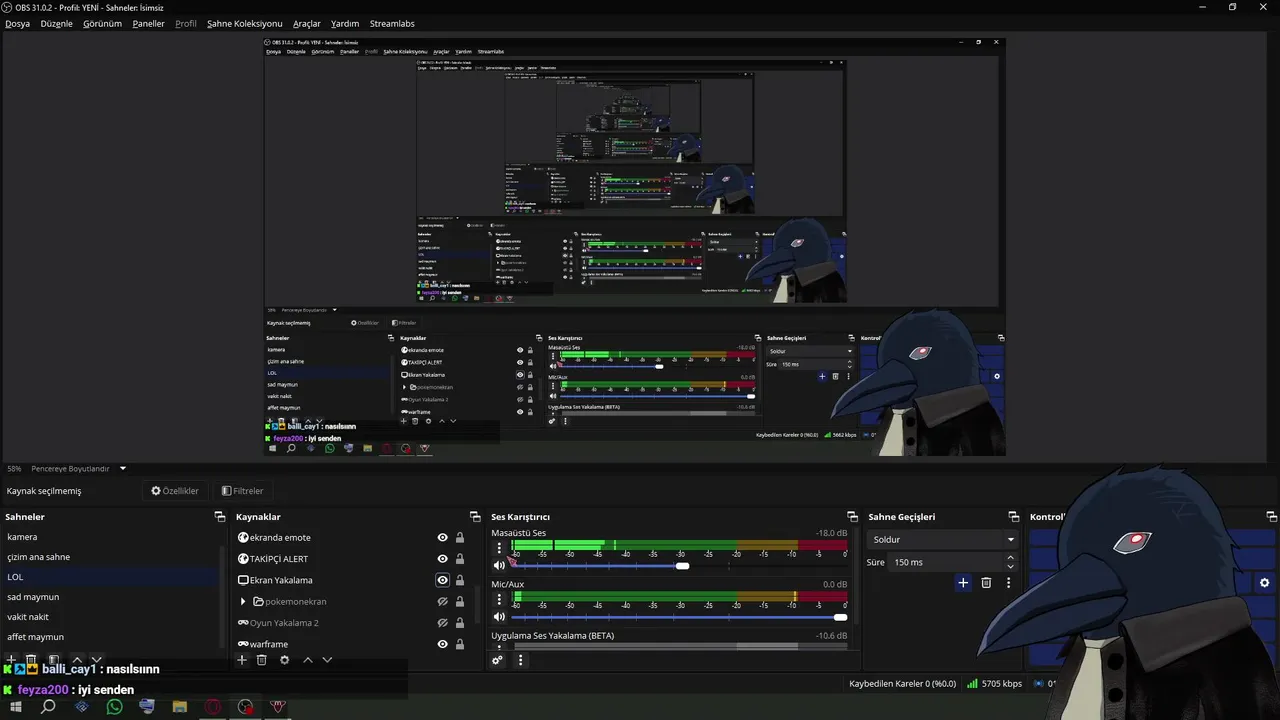Open Masaüstü Ses three-dot options menu
Image resolution: width=1280 pixels, height=720 pixels.
pos(499,548)
